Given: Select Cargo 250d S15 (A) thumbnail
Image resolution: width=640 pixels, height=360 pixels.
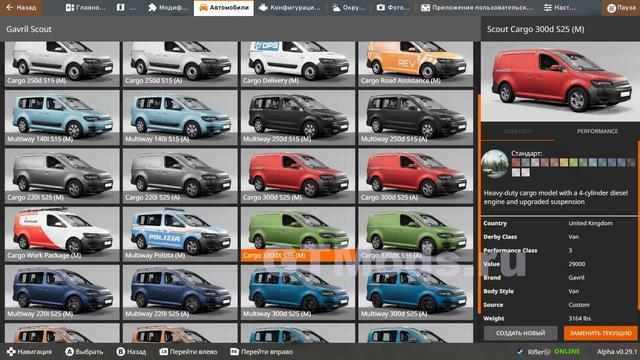Looking at the screenshot, I should [180, 64].
